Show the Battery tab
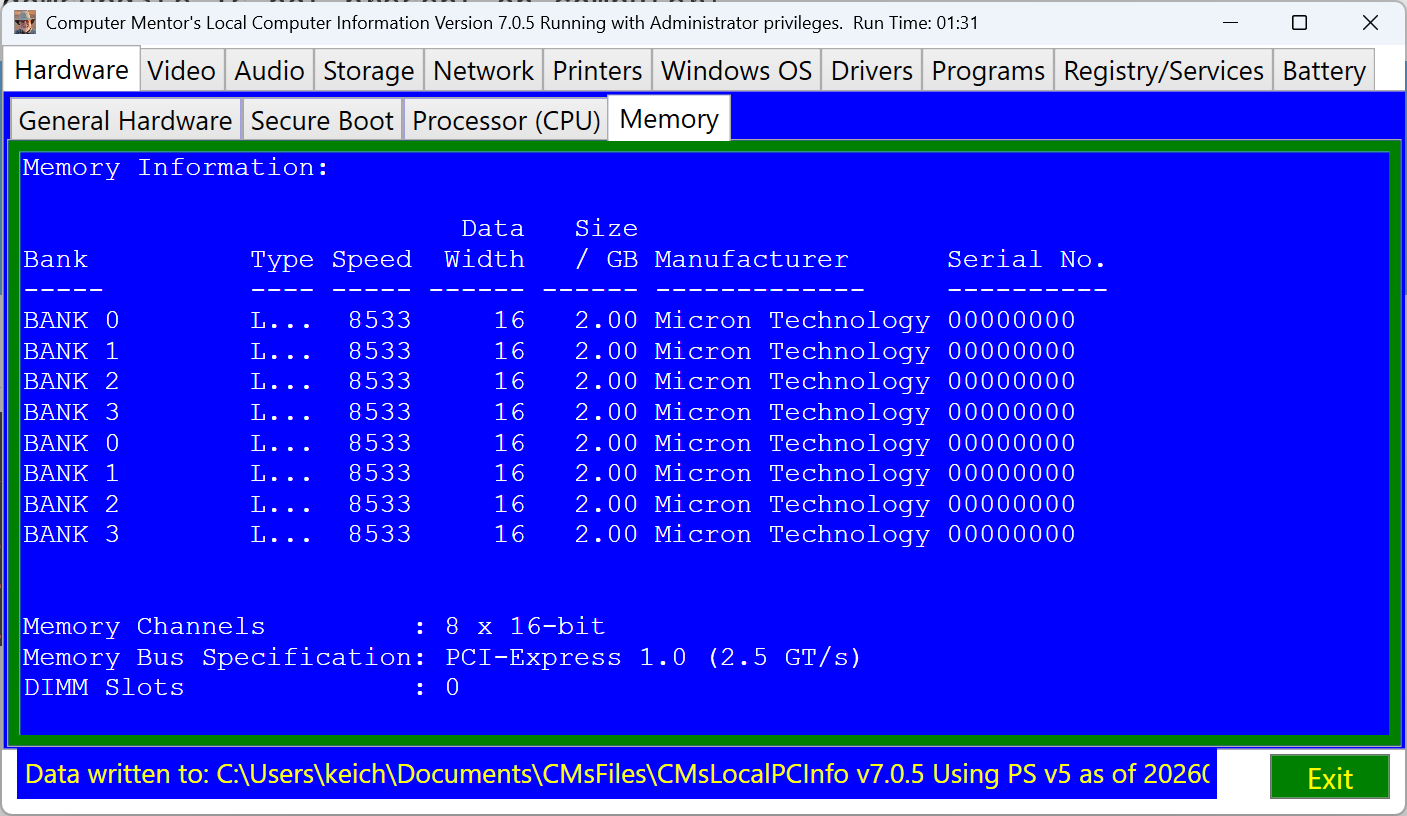Image resolution: width=1407 pixels, height=816 pixels. coord(1324,71)
